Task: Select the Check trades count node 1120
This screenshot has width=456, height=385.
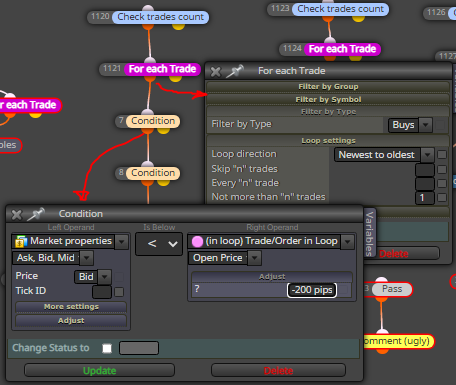Action: (161, 17)
